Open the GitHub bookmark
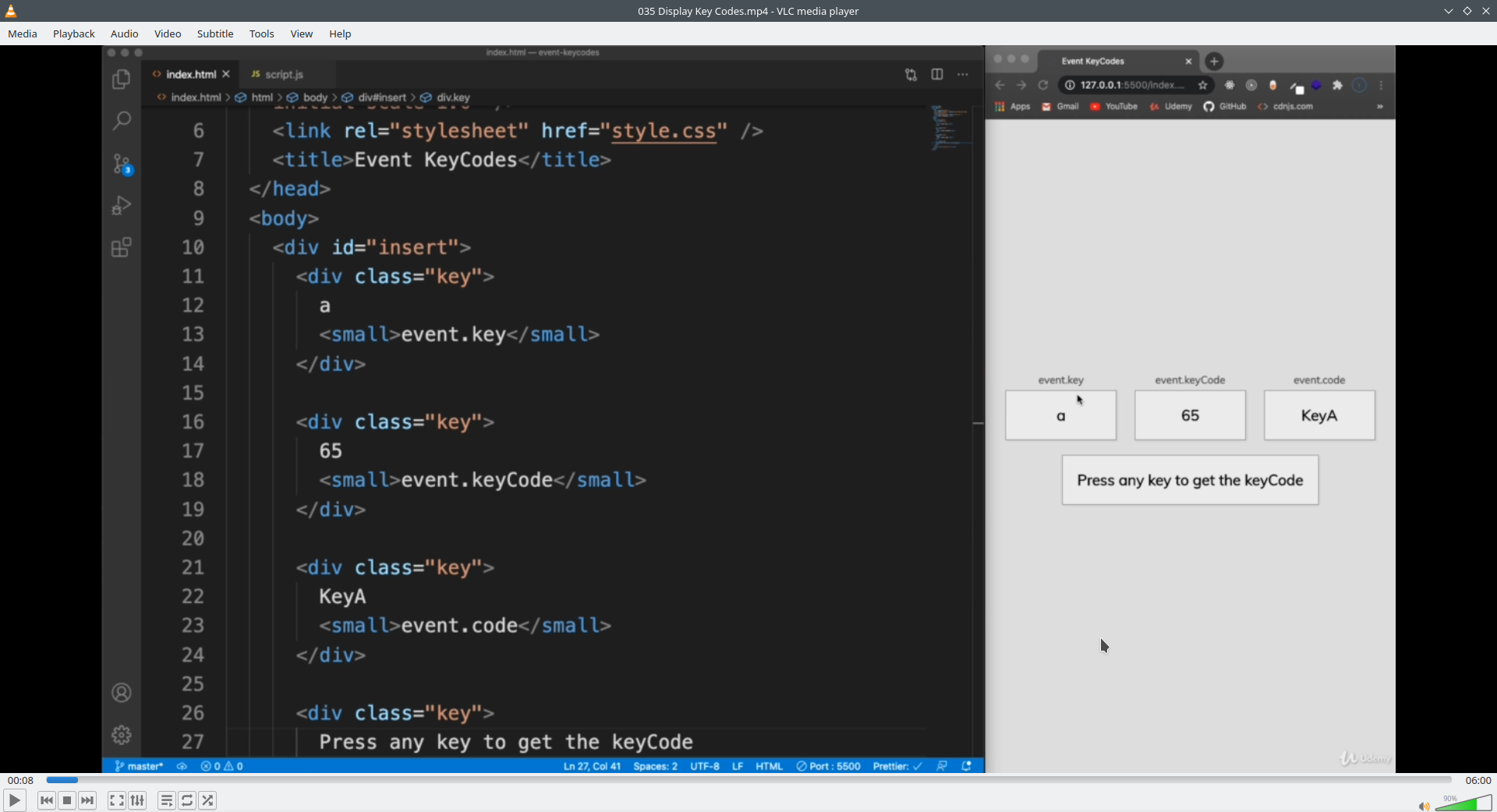This screenshot has width=1497, height=812. point(1226,107)
